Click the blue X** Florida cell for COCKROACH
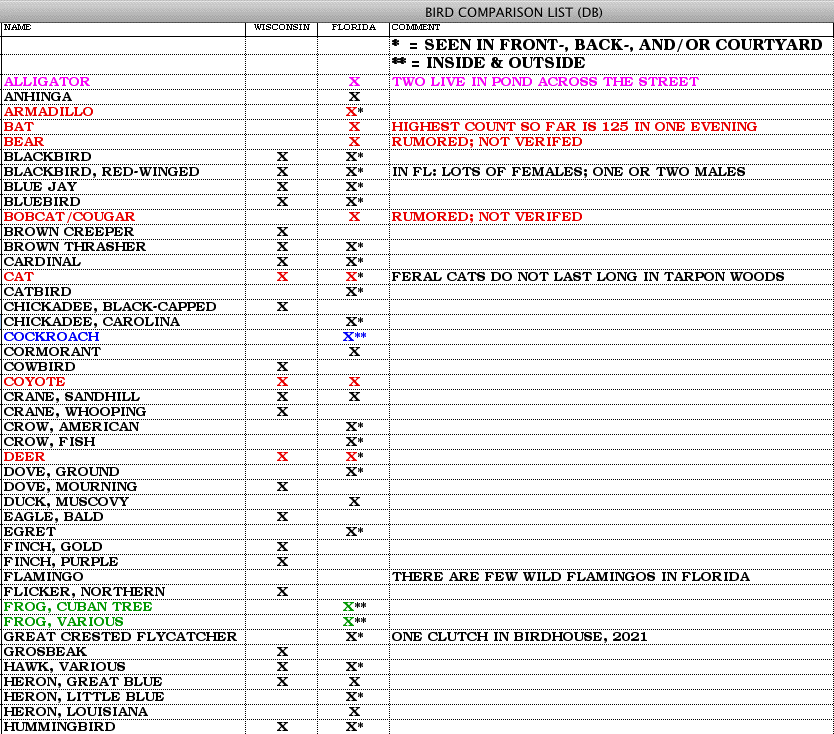Image resolution: width=834 pixels, height=734 pixels. coord(354,337)
